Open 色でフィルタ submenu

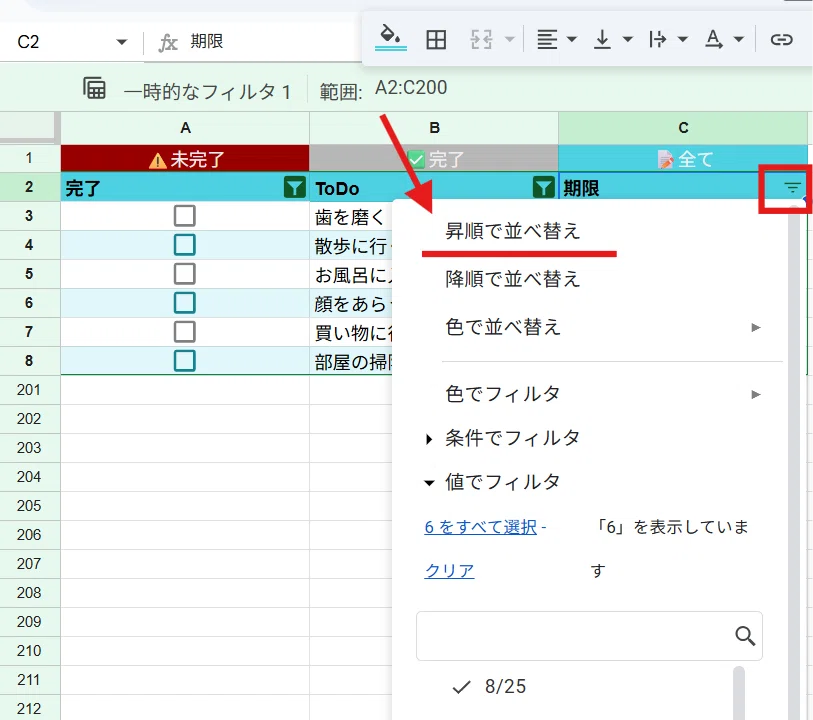(x=590, y=394)
